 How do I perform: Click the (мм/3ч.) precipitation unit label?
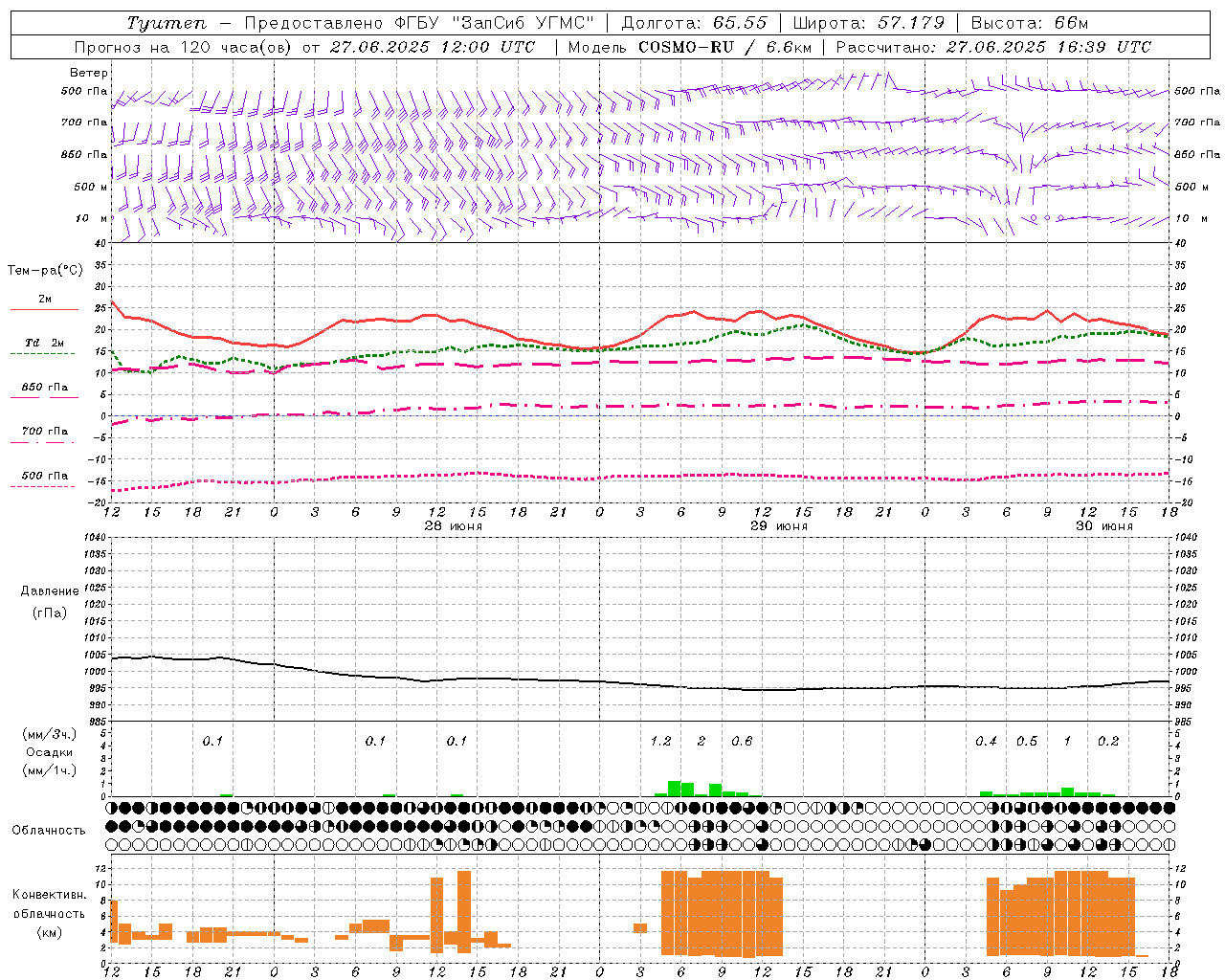[49, 734]
